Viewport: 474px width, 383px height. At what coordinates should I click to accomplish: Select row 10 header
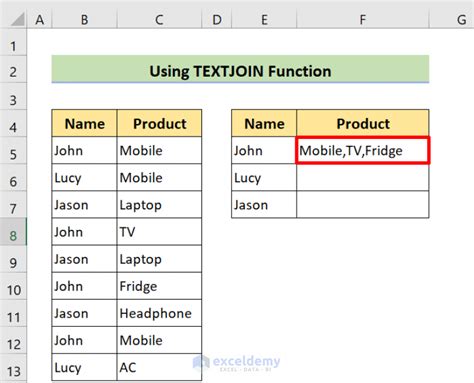click(13, 286)
